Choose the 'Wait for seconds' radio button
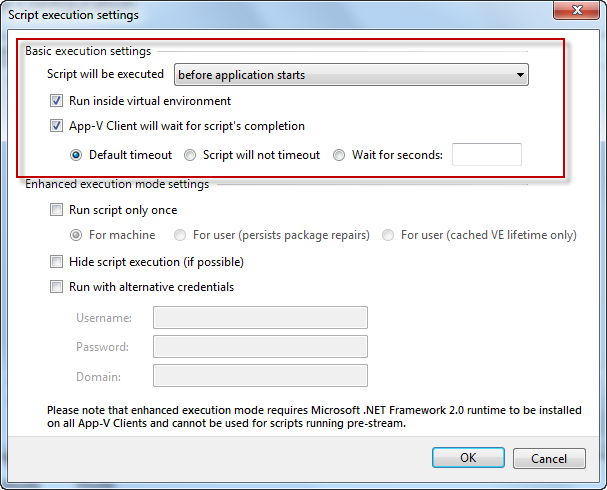The height and width of the screenshot is (490, 607). pos(339,155)
